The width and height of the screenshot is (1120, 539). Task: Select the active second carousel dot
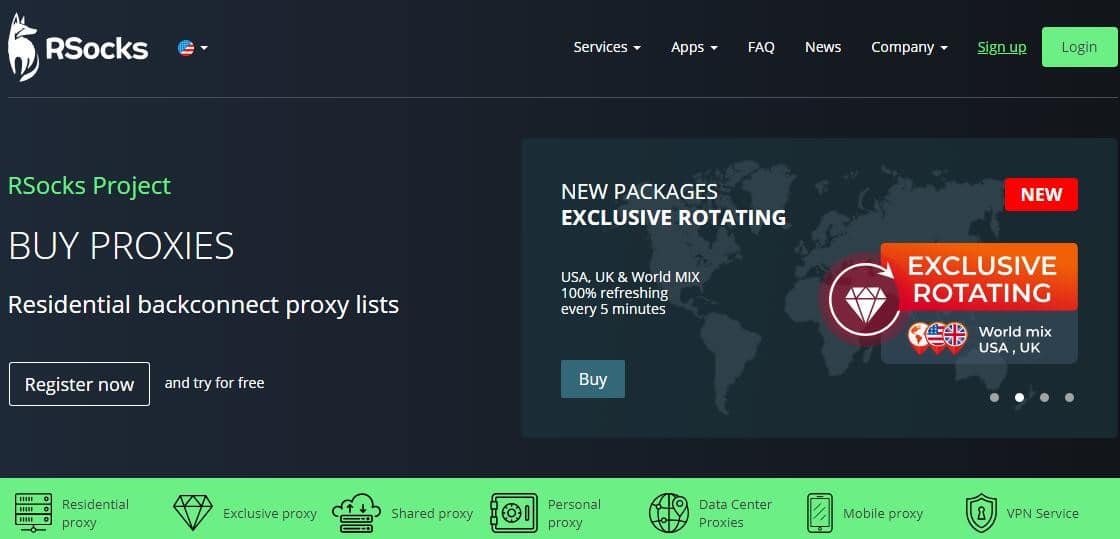1019,398
